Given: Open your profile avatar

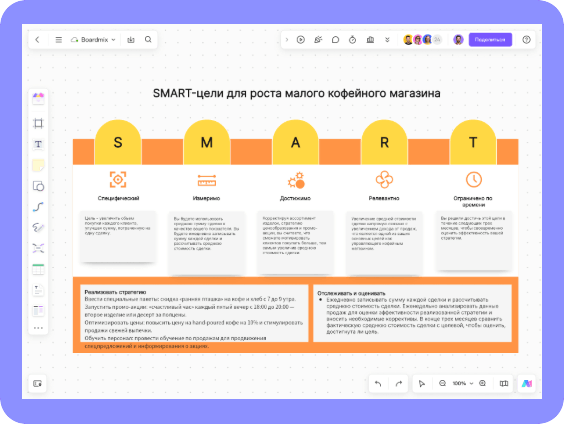Looking at the screenshot, I should pyautogui.click(x=458, y=40).
